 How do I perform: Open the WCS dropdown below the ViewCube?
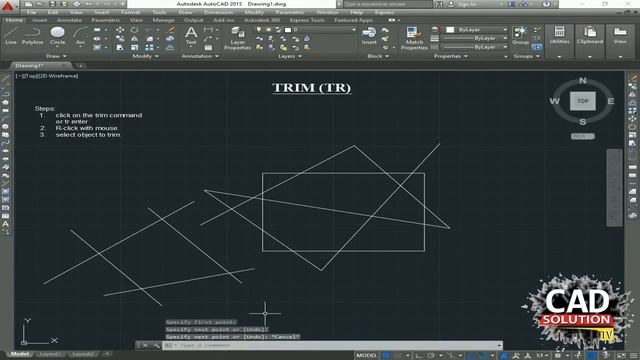tap(582, 136)
